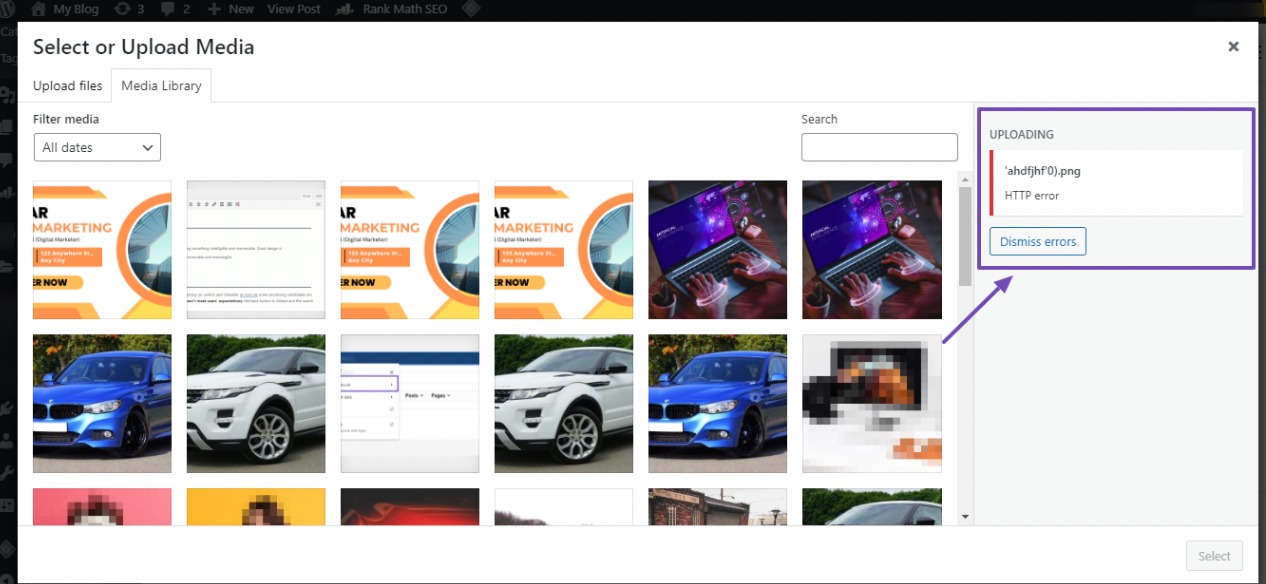The height and width of the screenshot is (584, 1266).
Task: Select the blue car thumbnail
Action: 101,403
